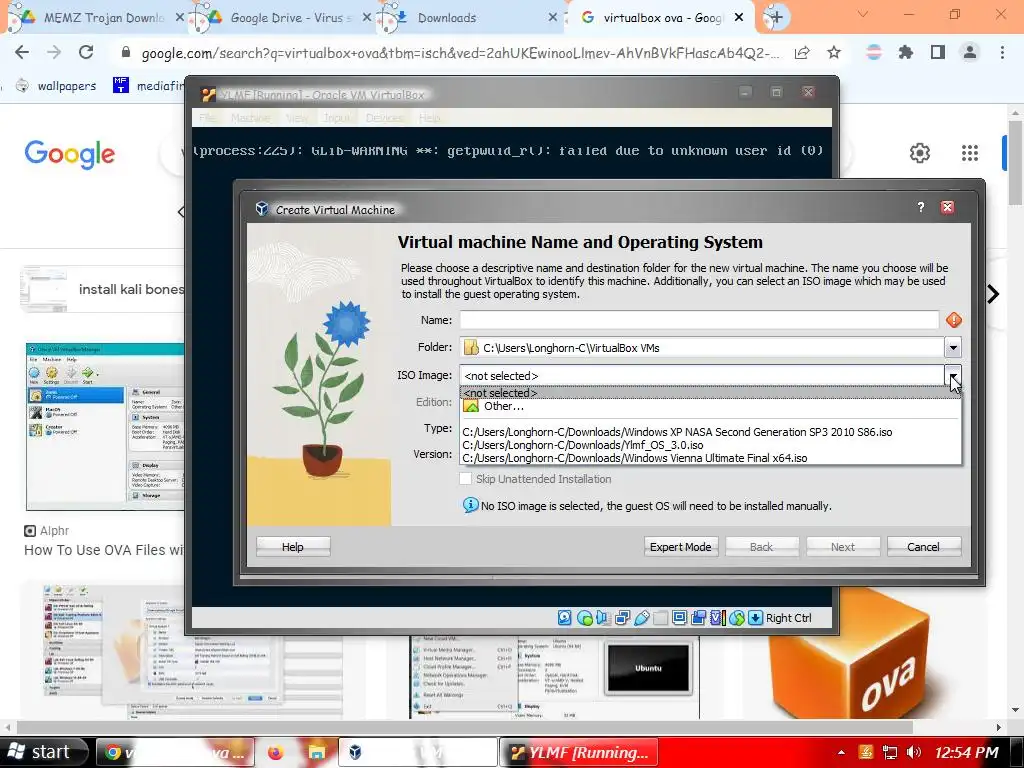
Task: Open the Devices menu in the YLMF VM window
Action: pyautogui.click(x=384, y=118)
